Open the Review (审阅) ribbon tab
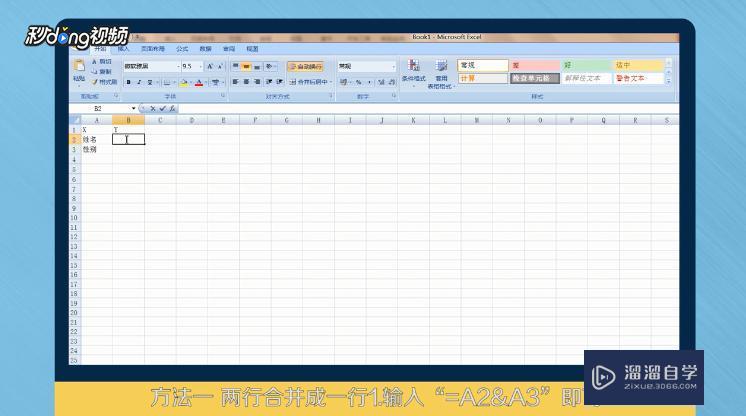746x416 pixels. tap(229, 49)
